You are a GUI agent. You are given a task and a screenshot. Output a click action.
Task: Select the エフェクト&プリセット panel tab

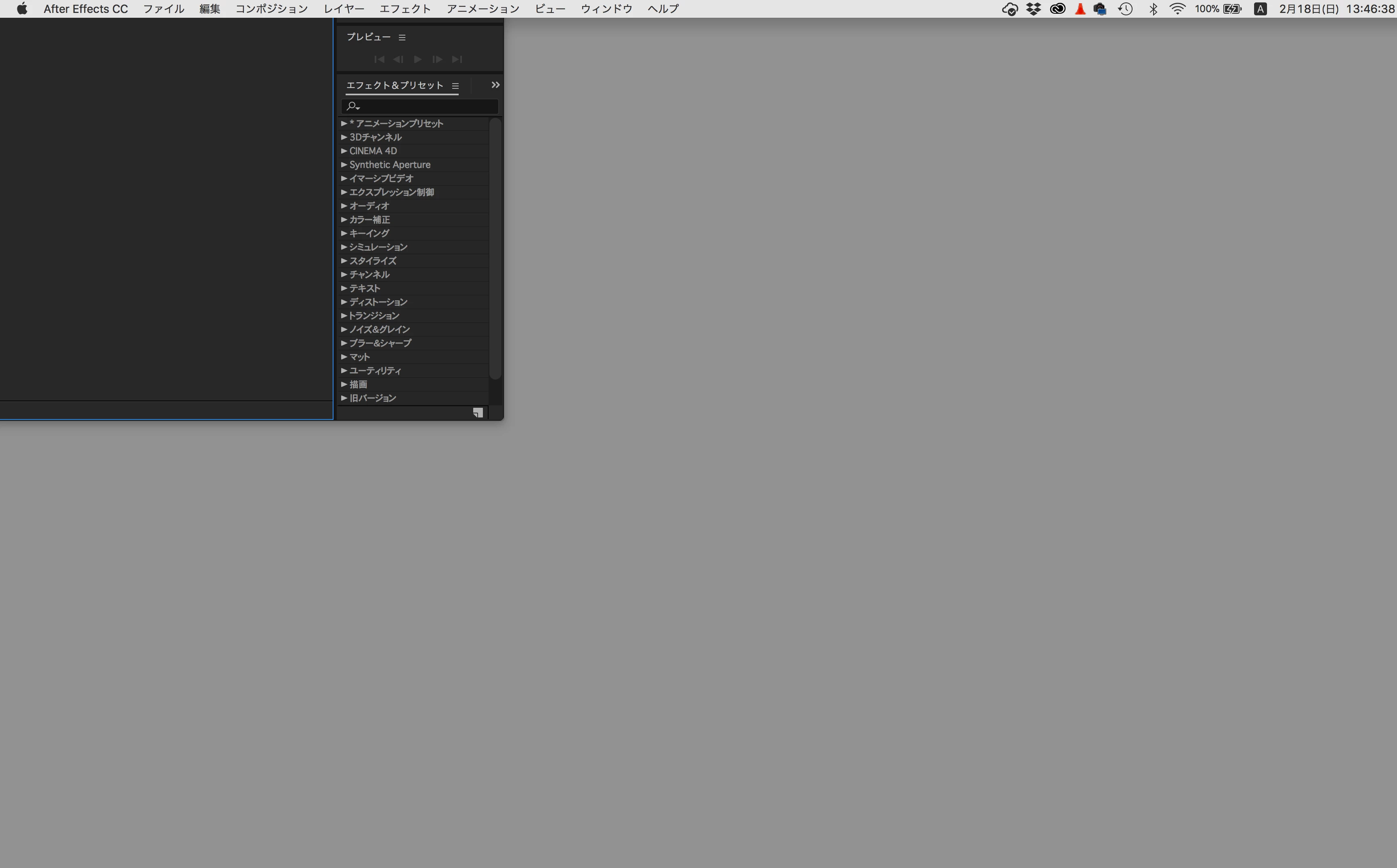click(394, 86)
